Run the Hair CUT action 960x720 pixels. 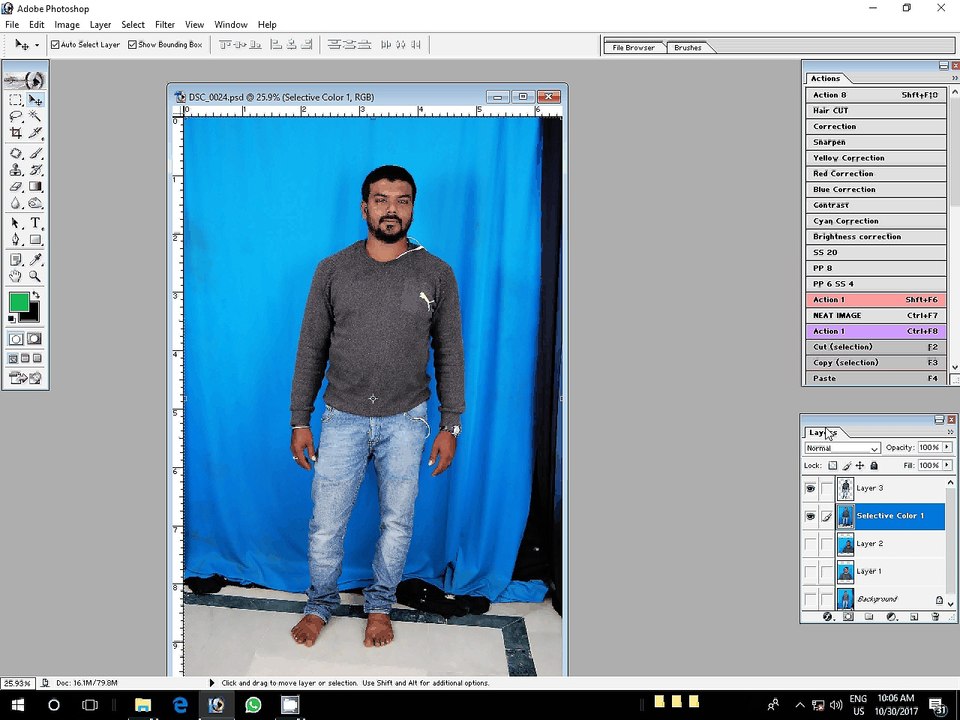[x=876, y=111]
